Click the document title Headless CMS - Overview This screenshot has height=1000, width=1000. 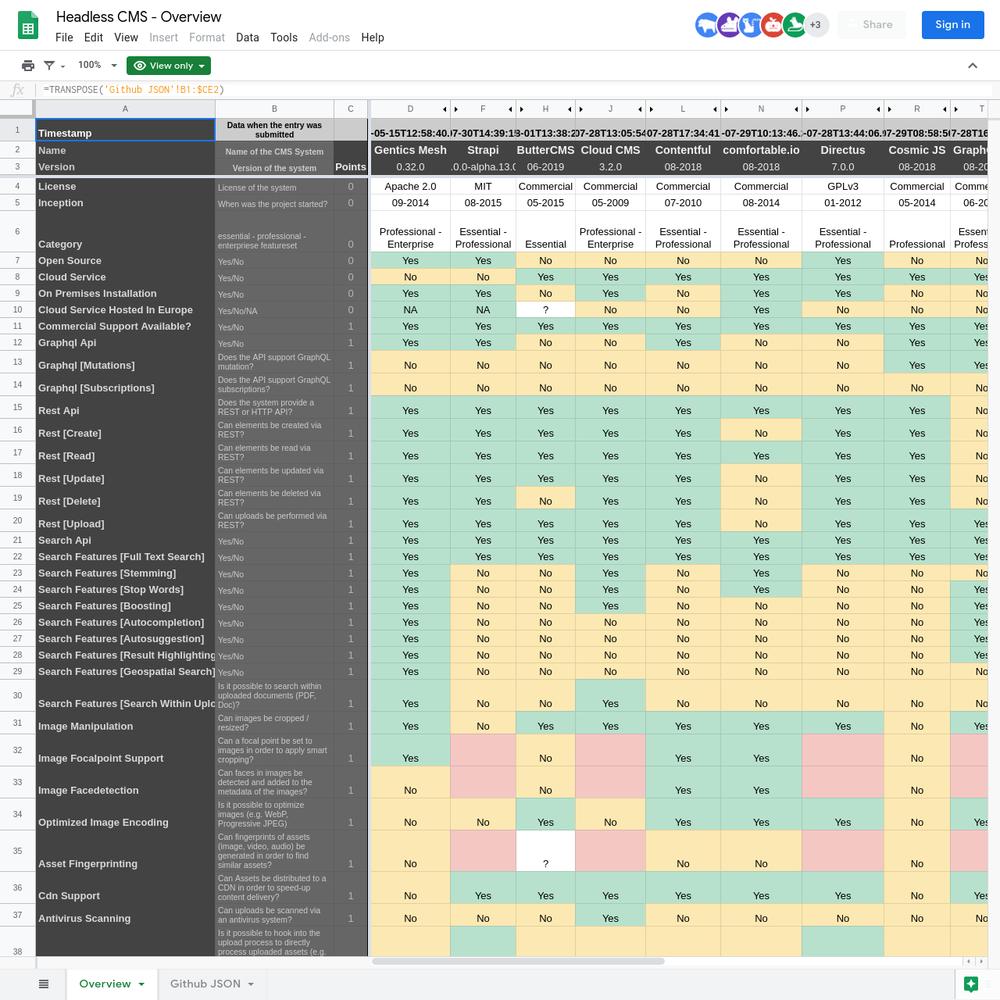pos(138,17)
